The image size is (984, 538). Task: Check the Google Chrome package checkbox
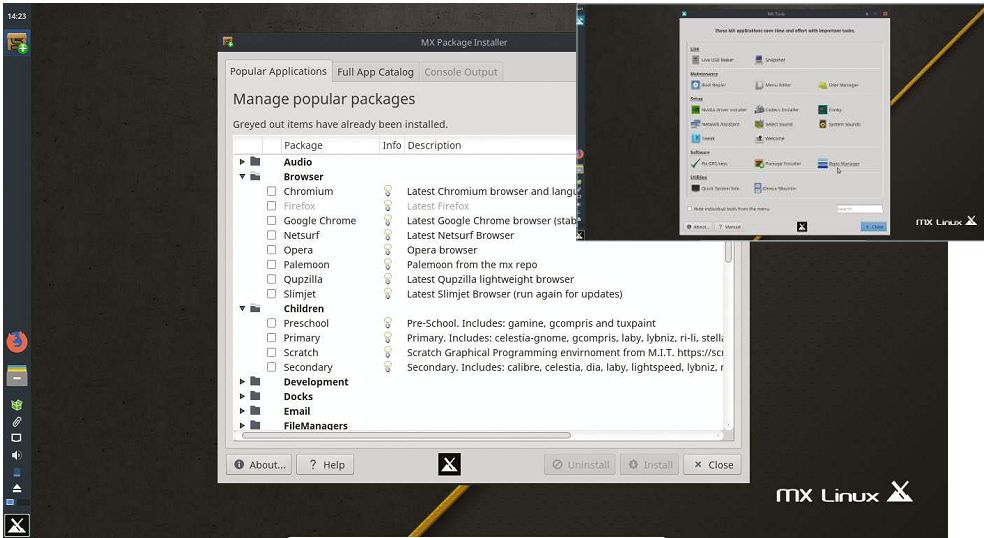click(x=271, y=220)
